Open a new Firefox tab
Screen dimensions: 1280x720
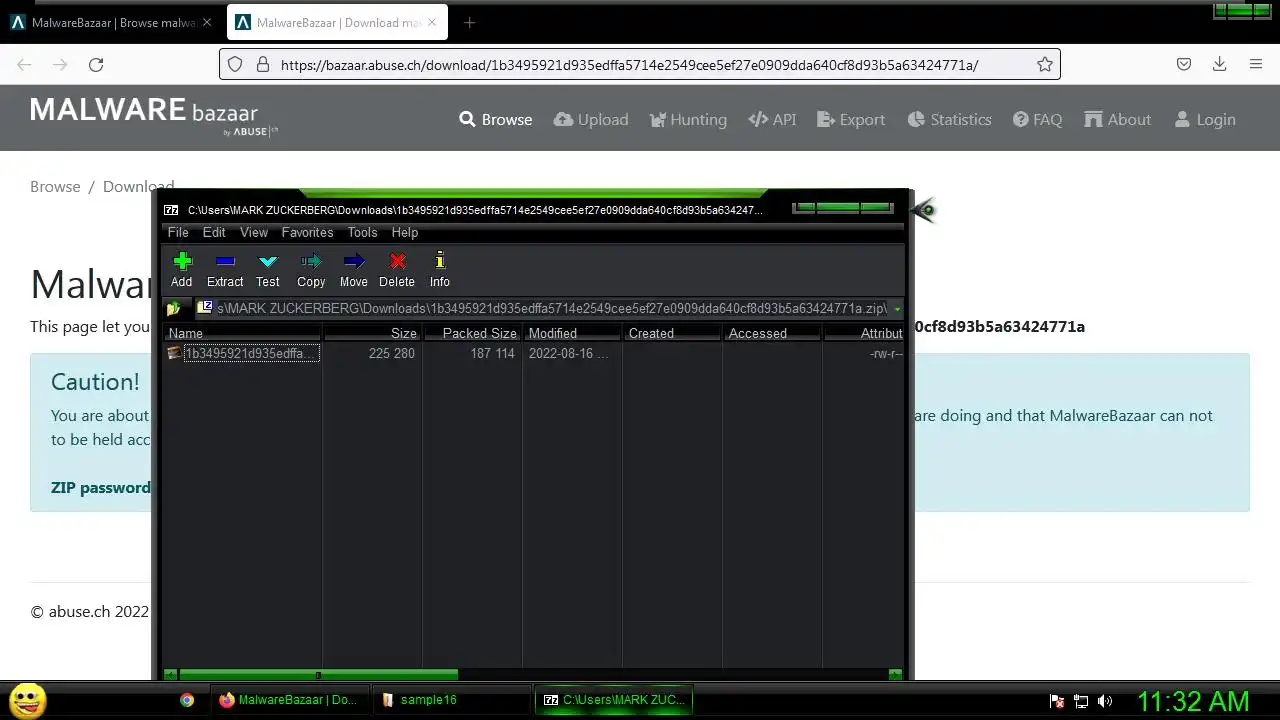click(x=469, y=23)
